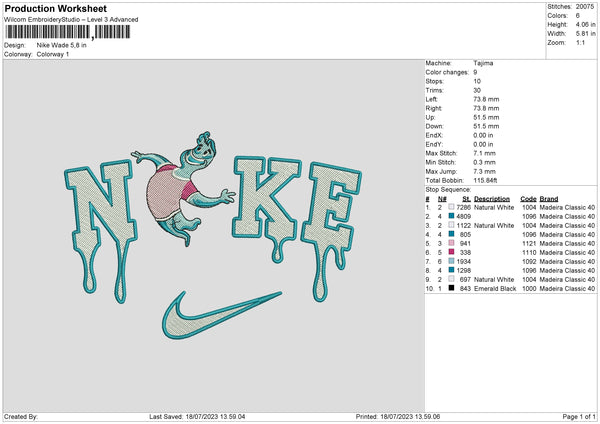Click the Machine value Tajima
This screenshot has width=600, height=424.
click(483, 63)
